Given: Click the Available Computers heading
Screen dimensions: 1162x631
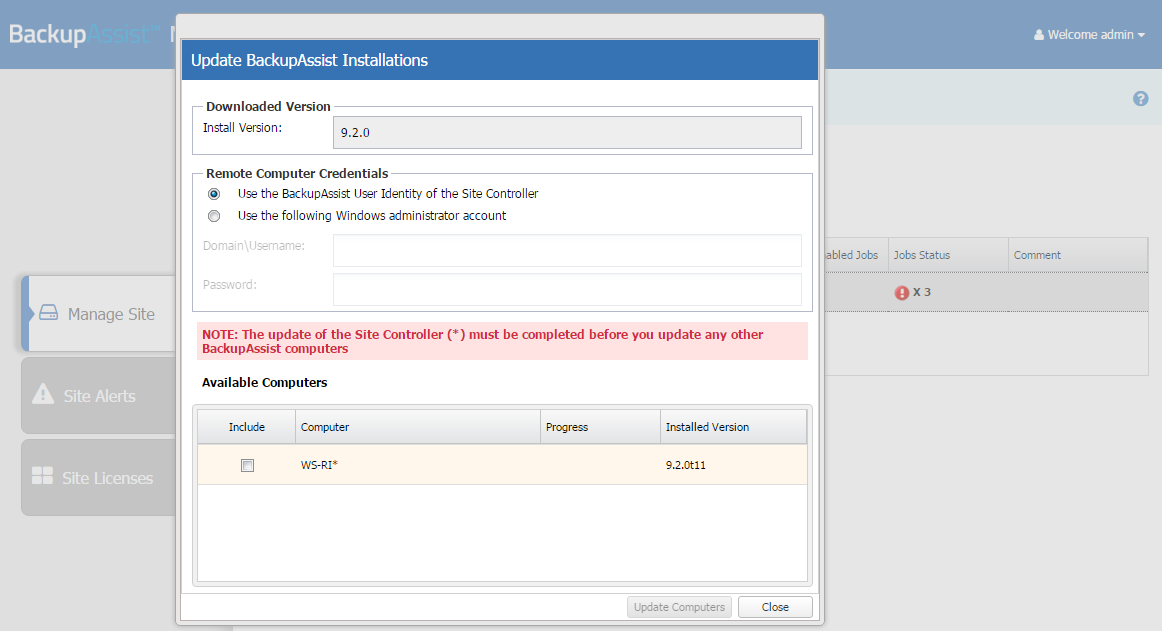Looking at the screenshot, I should (x=265, y=383).
